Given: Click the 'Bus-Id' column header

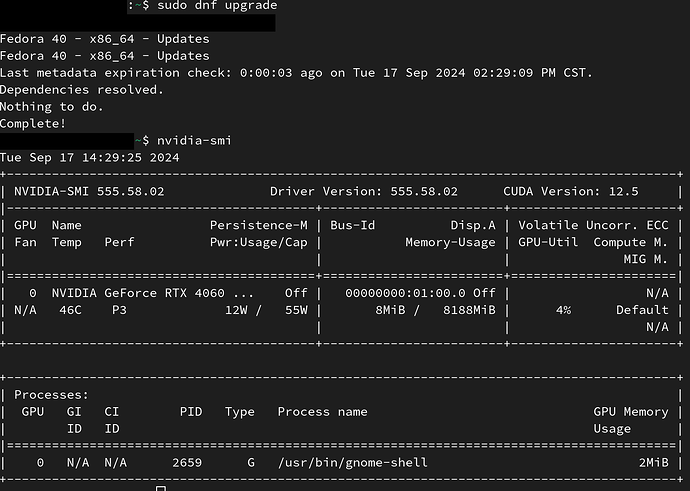Looking at the screenshot, I should coord(352,225).
